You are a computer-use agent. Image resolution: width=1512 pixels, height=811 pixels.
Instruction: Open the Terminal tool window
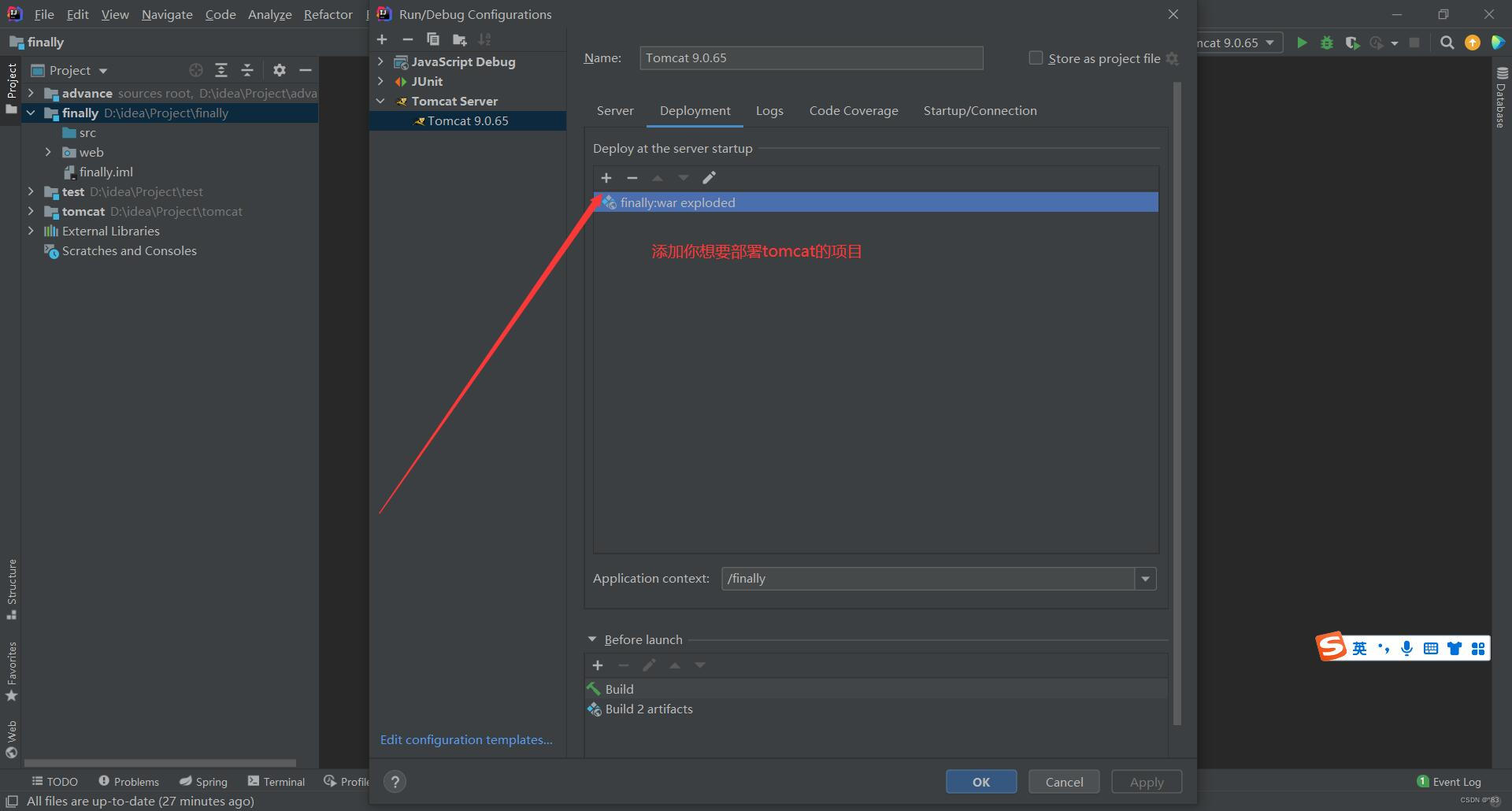276,782
